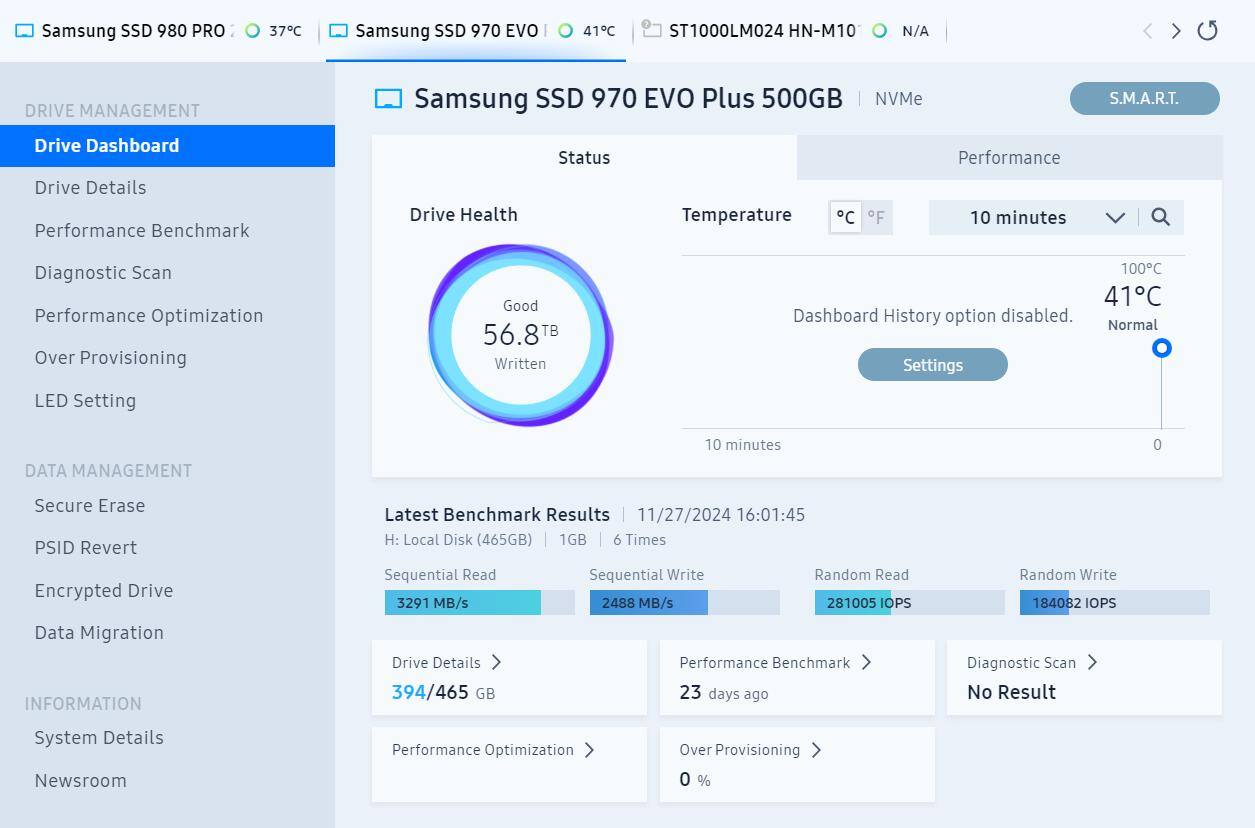
Task: Expand the Over Provisioning card chevron
Action: [x=816, y=750]
